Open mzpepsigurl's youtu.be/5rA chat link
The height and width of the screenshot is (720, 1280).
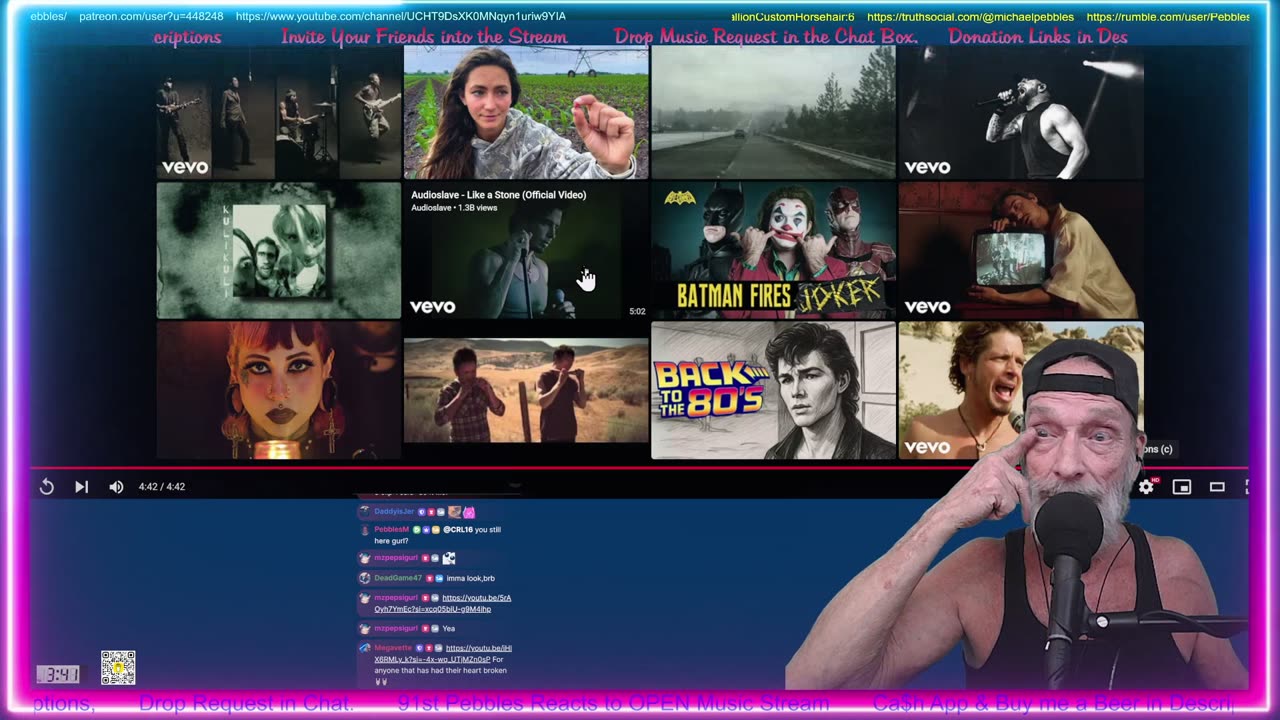(x=443, y=603)
